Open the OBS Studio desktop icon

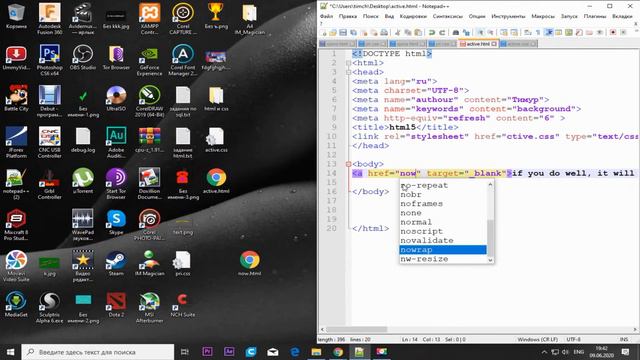coord(83,57)
